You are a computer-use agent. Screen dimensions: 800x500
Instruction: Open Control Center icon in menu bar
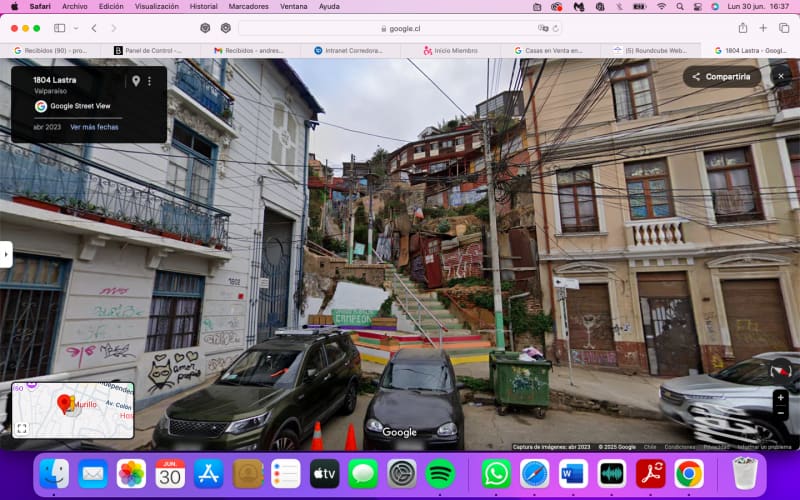[697, 7]
